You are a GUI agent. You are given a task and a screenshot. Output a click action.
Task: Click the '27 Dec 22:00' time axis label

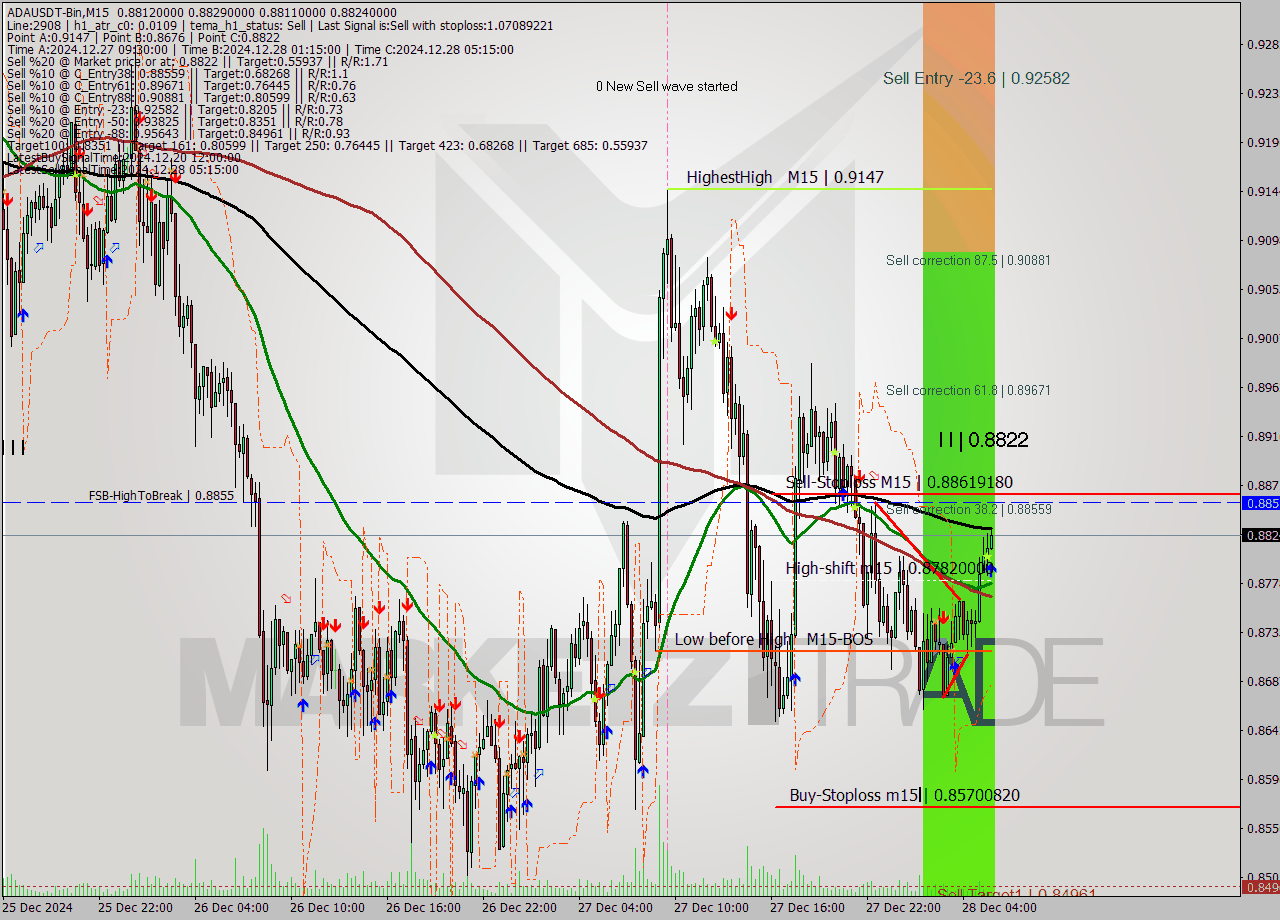pyautogui.click(x=903, y=907)
